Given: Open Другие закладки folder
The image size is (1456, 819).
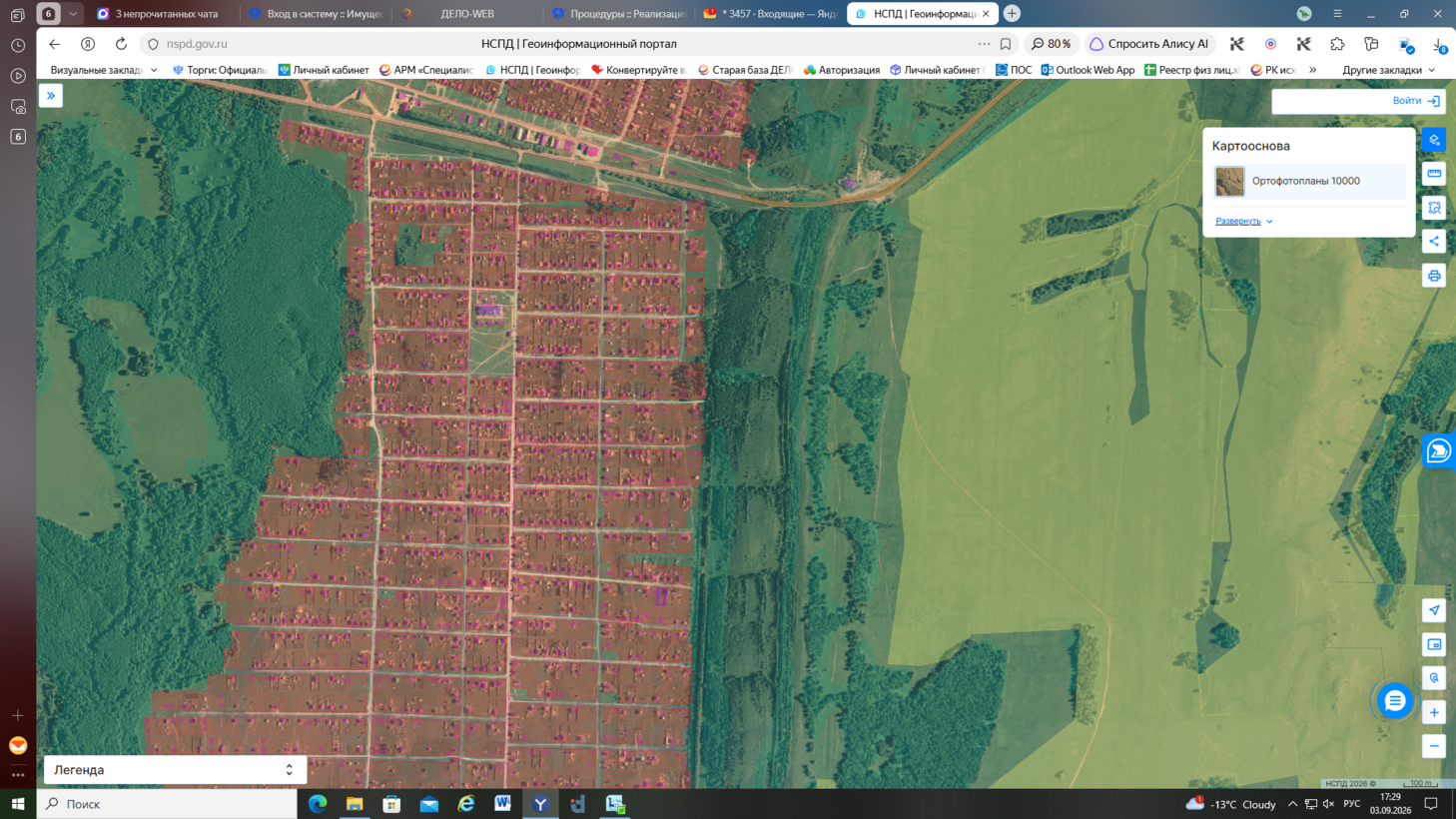Looking at the screenshot, I should [x=1388, y=70].
